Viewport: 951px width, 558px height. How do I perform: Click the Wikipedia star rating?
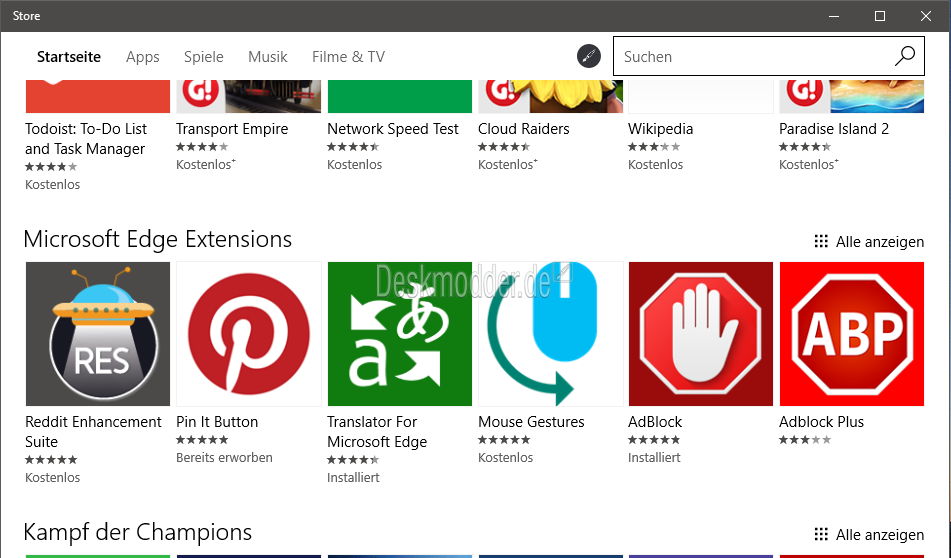click(x=654, y=147)
